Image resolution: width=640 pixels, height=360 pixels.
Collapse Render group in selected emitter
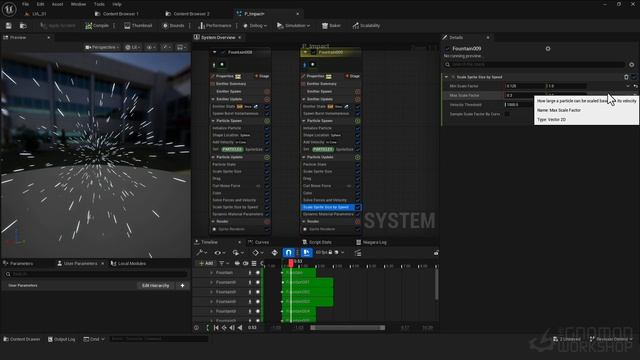pyautogui.click(x=304, y=221)
